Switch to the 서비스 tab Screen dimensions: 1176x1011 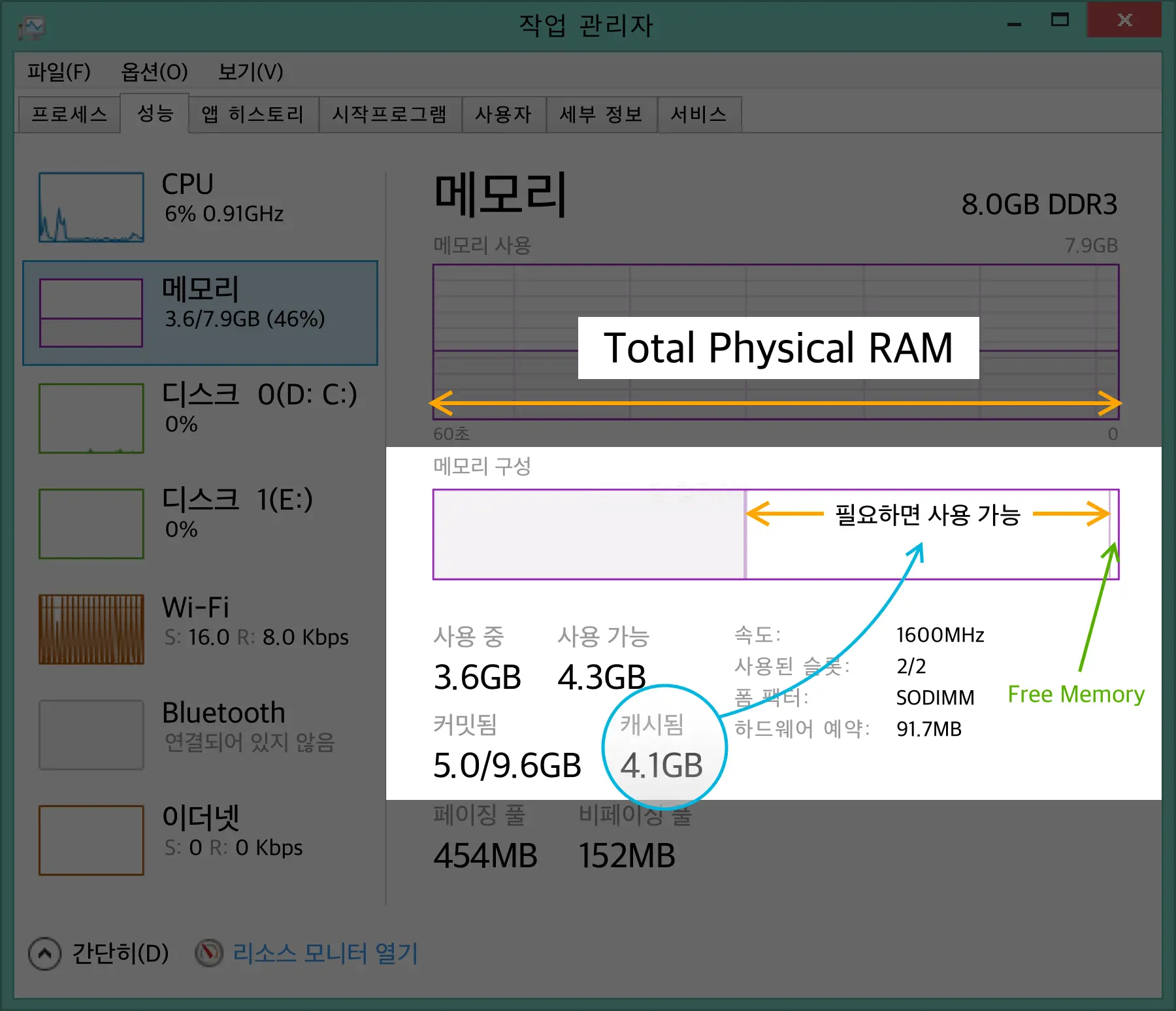pos(699,114)
